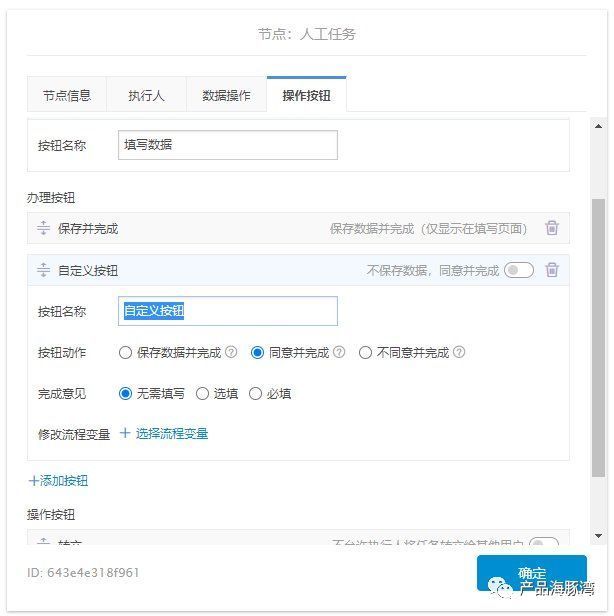This screenshot has width=614, height=616.
Task: Click the 填写数据 button name field
Action: click(x=228, y=145)
